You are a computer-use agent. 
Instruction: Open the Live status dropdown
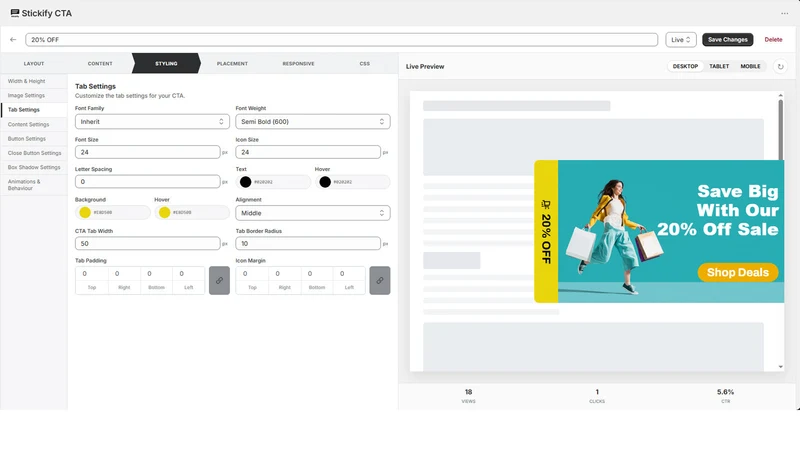coord(681,39)
